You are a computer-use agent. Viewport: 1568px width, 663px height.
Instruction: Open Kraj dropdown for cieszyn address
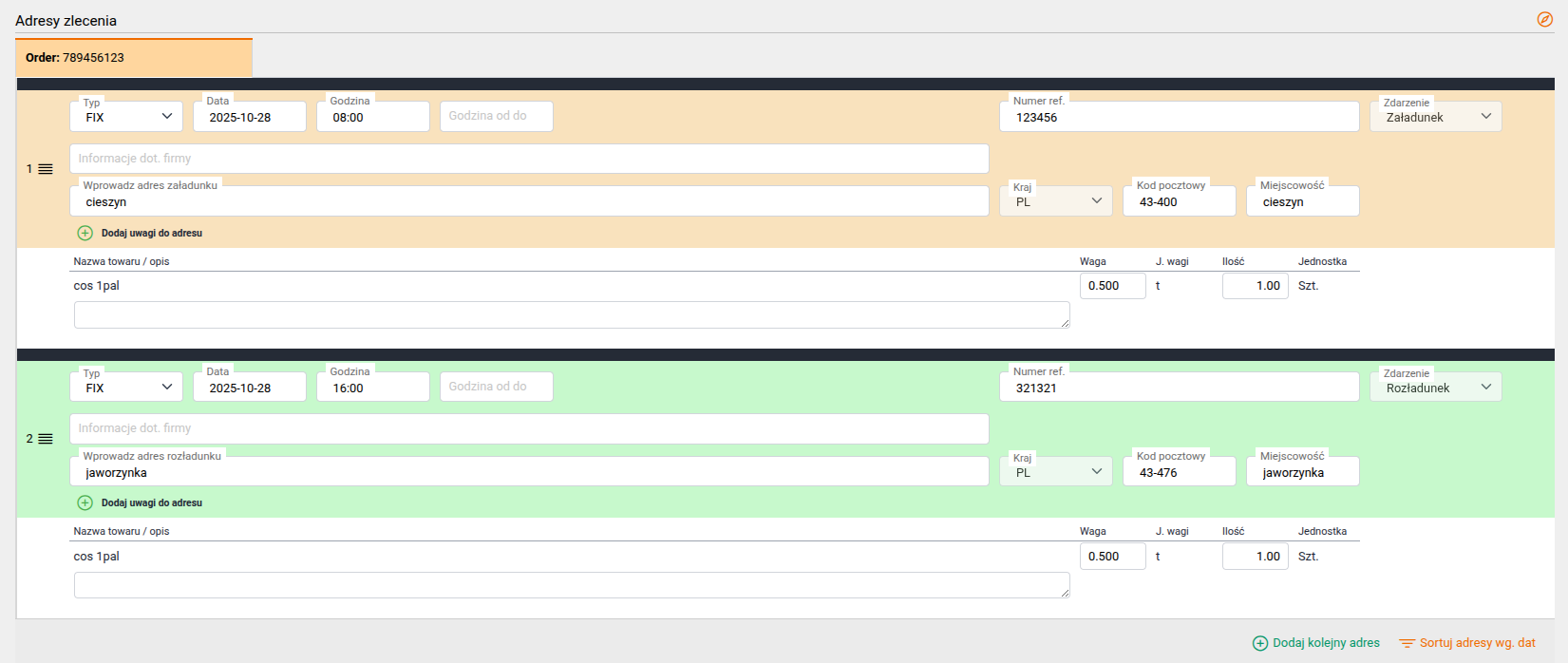pyautogui.click(x=1055, y=201)
